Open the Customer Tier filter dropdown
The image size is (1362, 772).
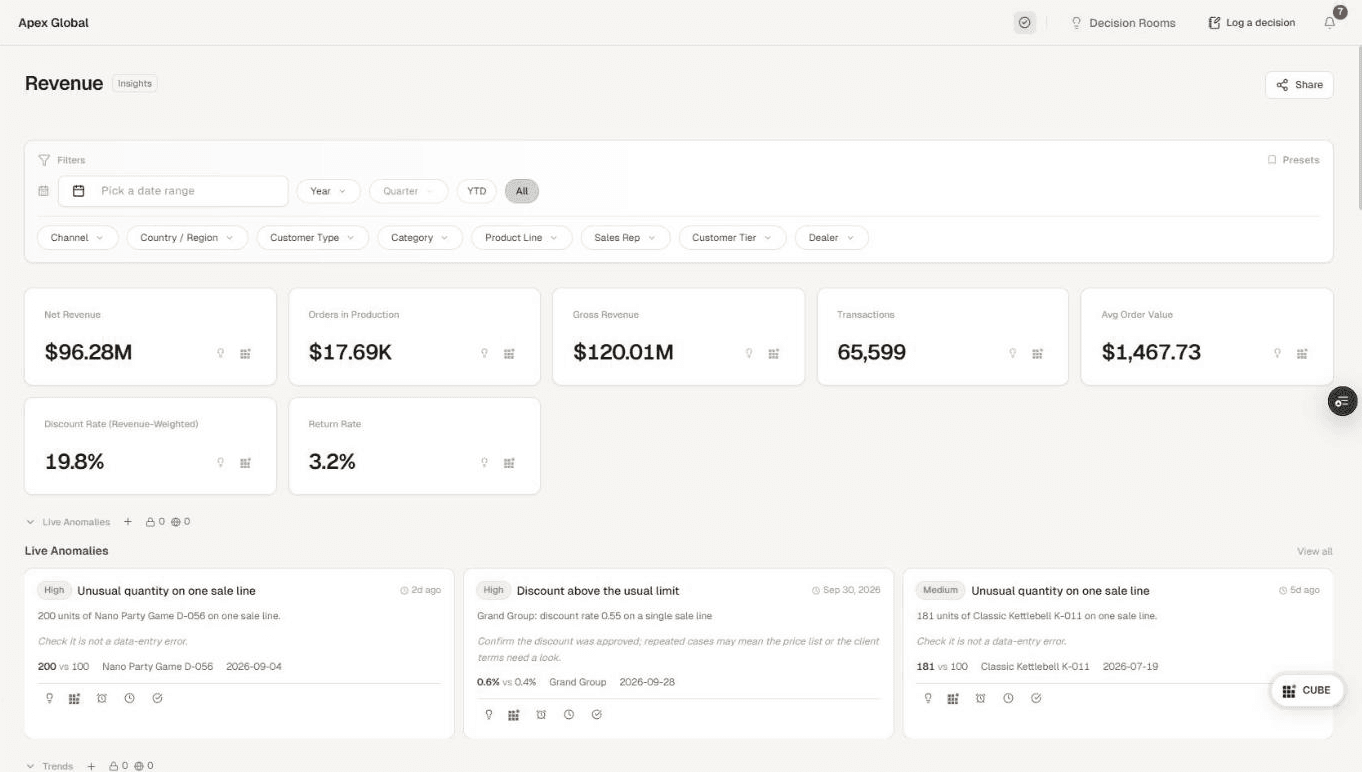[x=732, y=238]
